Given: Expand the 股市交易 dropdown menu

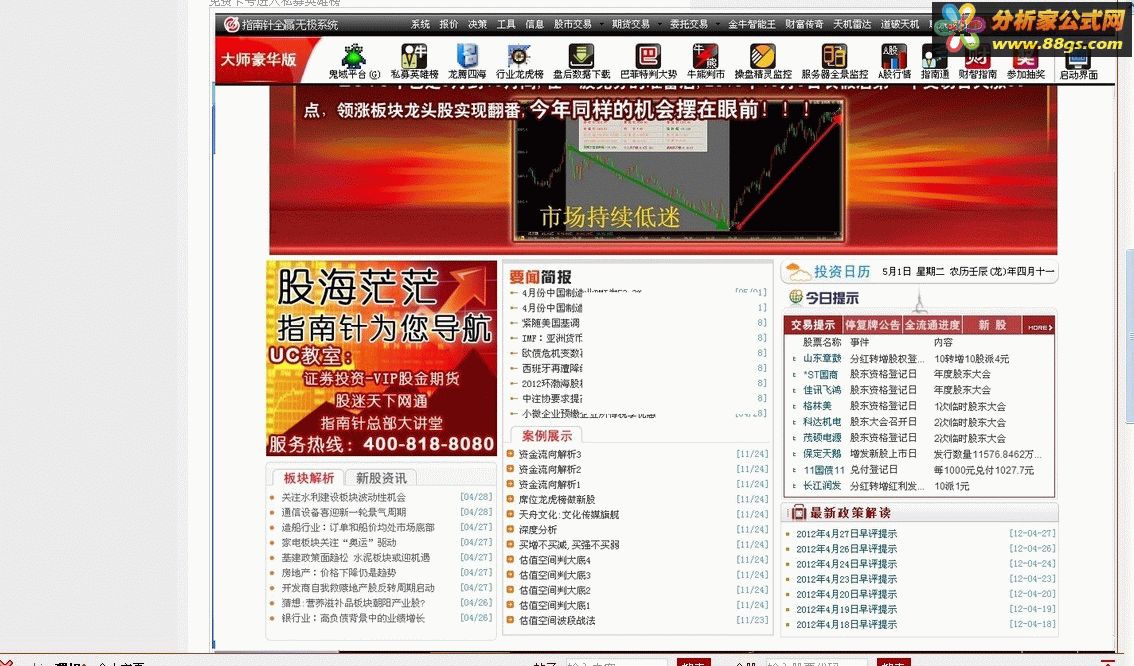Looking at the screenshot, I should [x=576, y=24].
